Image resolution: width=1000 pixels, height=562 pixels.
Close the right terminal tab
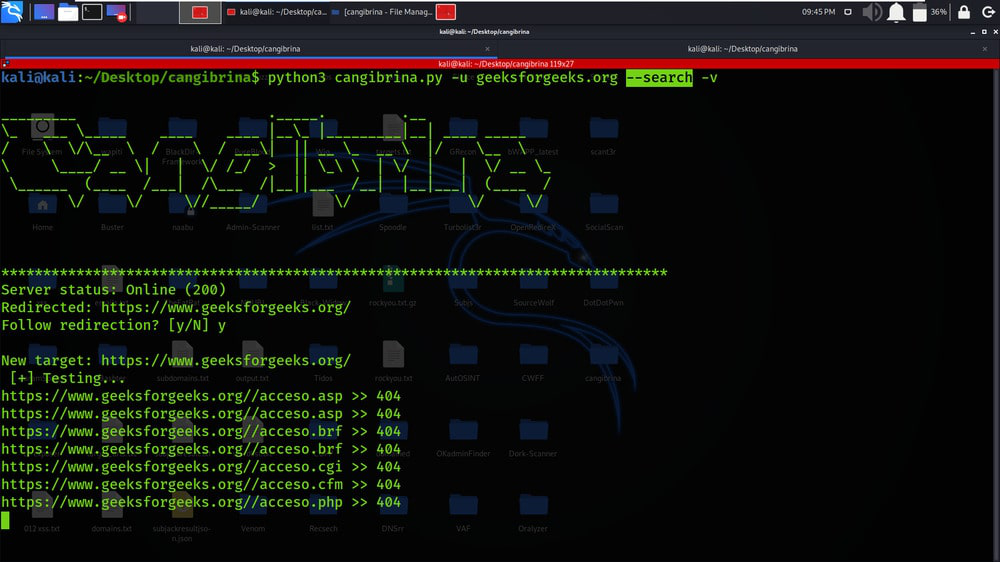coord(985,49)
